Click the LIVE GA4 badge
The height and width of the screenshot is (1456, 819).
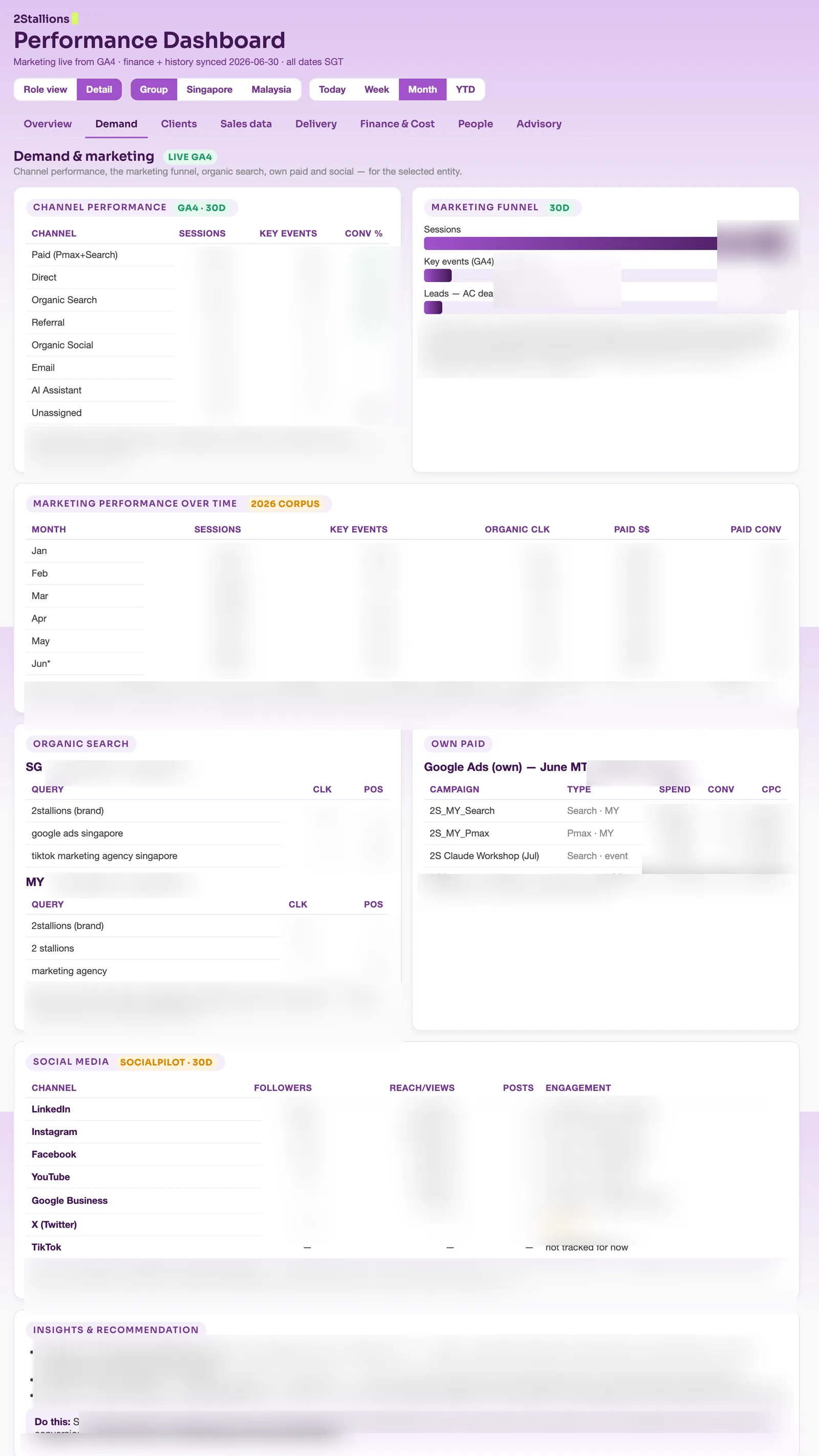tap(190, 157)
